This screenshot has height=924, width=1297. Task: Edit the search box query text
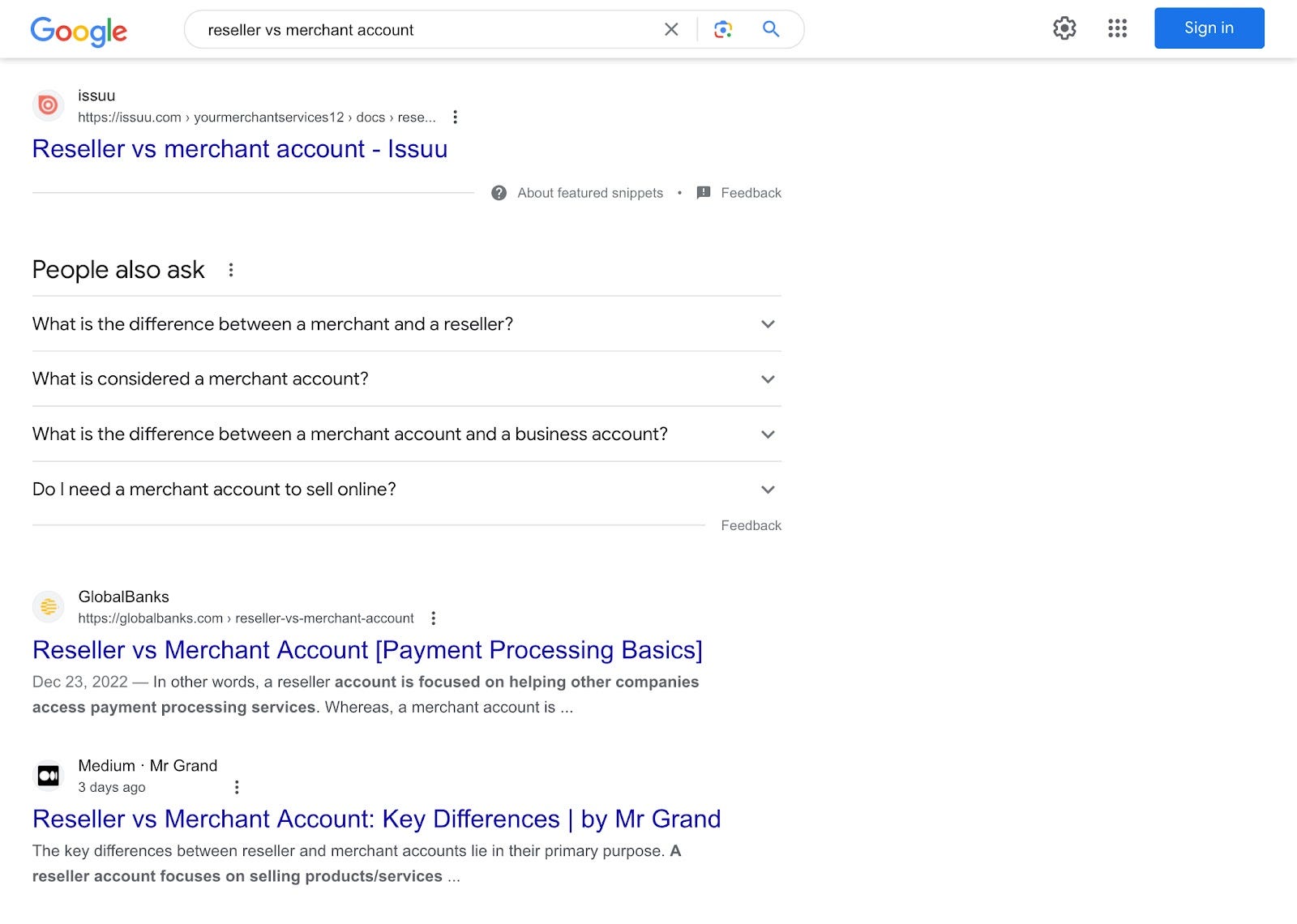tap(310, 30)
